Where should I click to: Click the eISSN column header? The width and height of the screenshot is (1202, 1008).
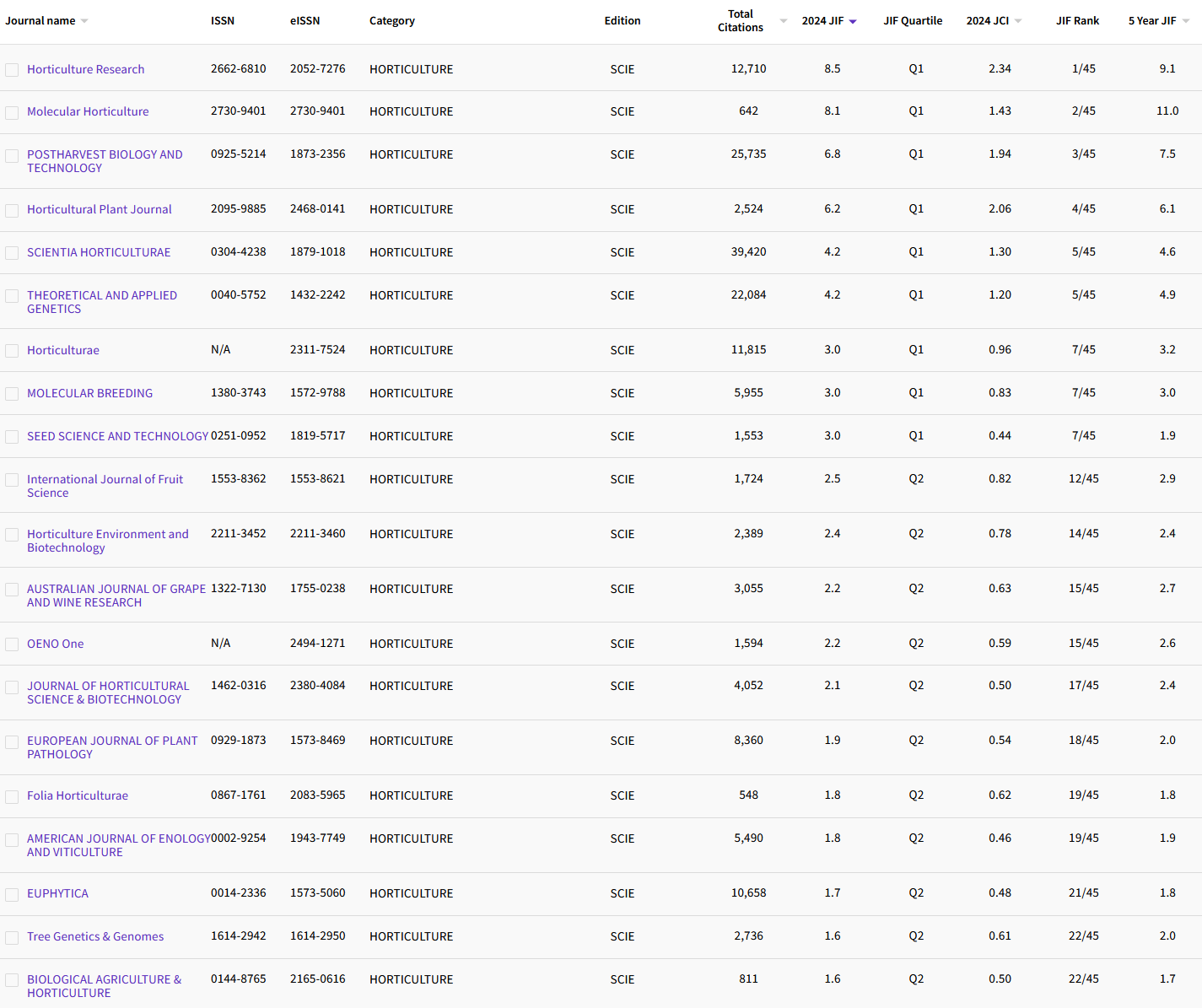click(x=305, y=21)
